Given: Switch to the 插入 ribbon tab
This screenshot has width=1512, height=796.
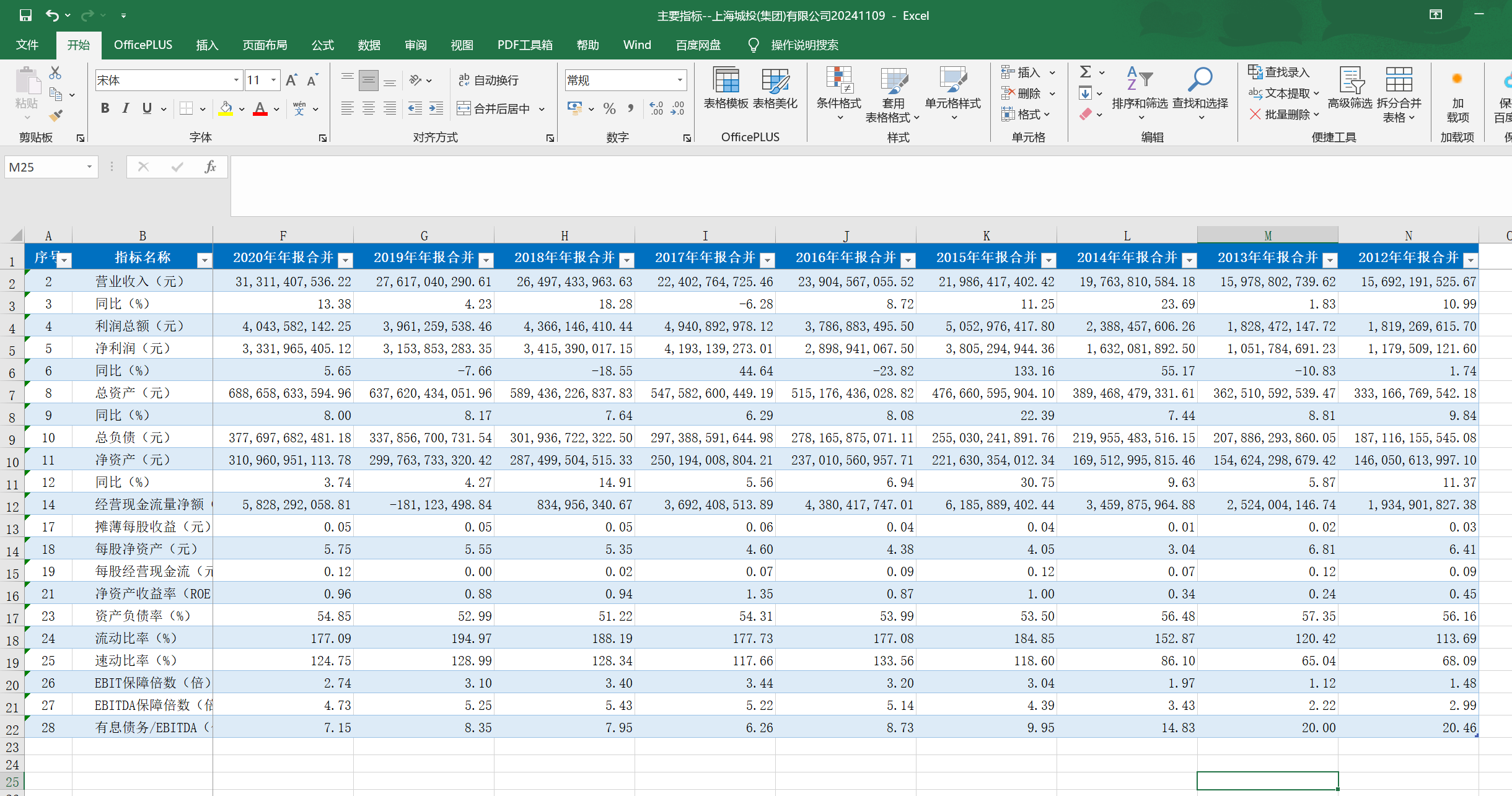Looking at the screenshot, I should click(x=207, y=45).
